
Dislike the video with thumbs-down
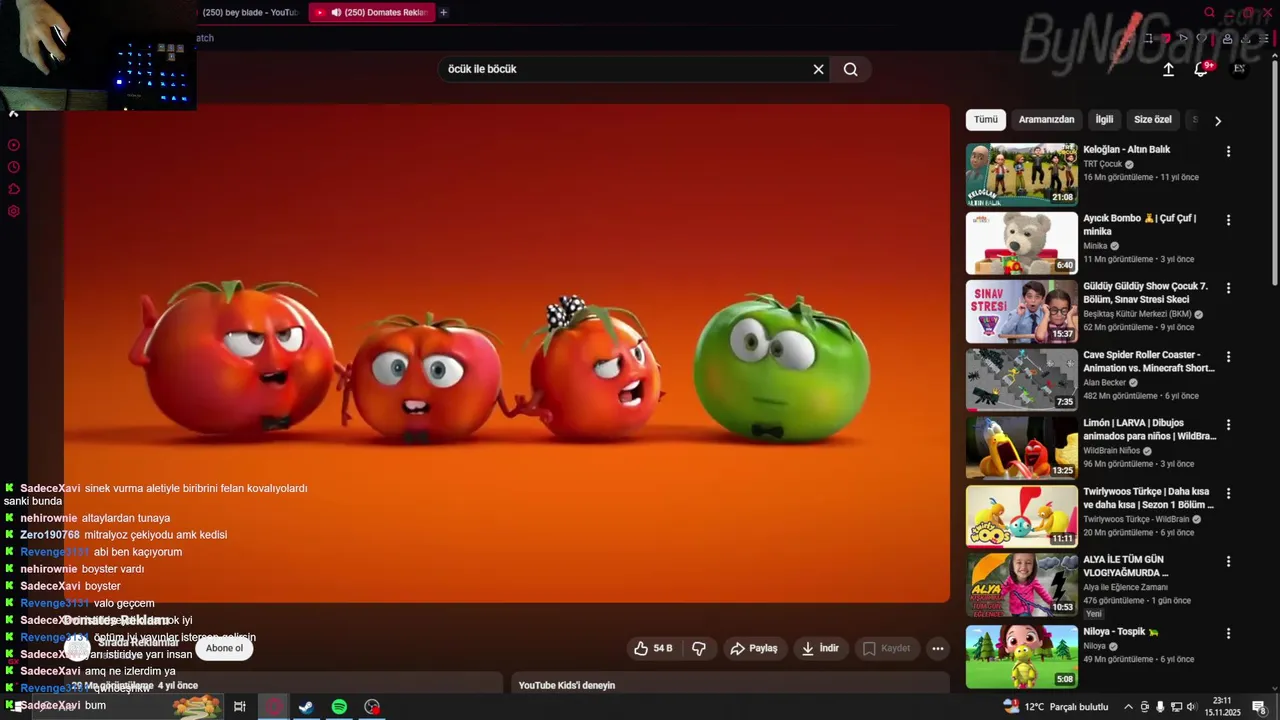point(699,648)
